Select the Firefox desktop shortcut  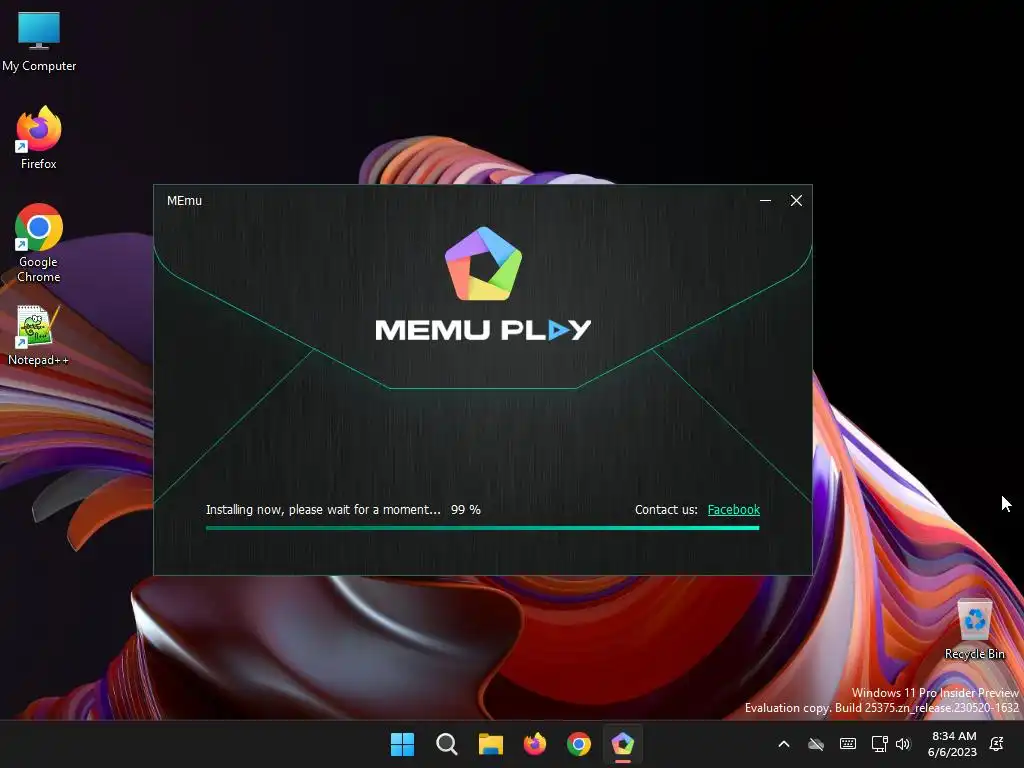tap(39, 138)
